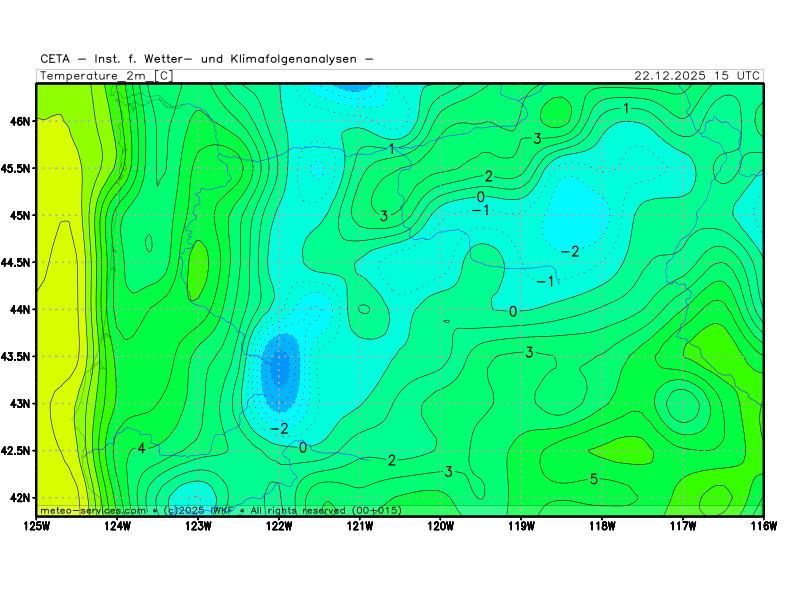Click the 22.12.2025 15 UTC timestamp
This screenshot has width=800, height=600.
point(697,76)
